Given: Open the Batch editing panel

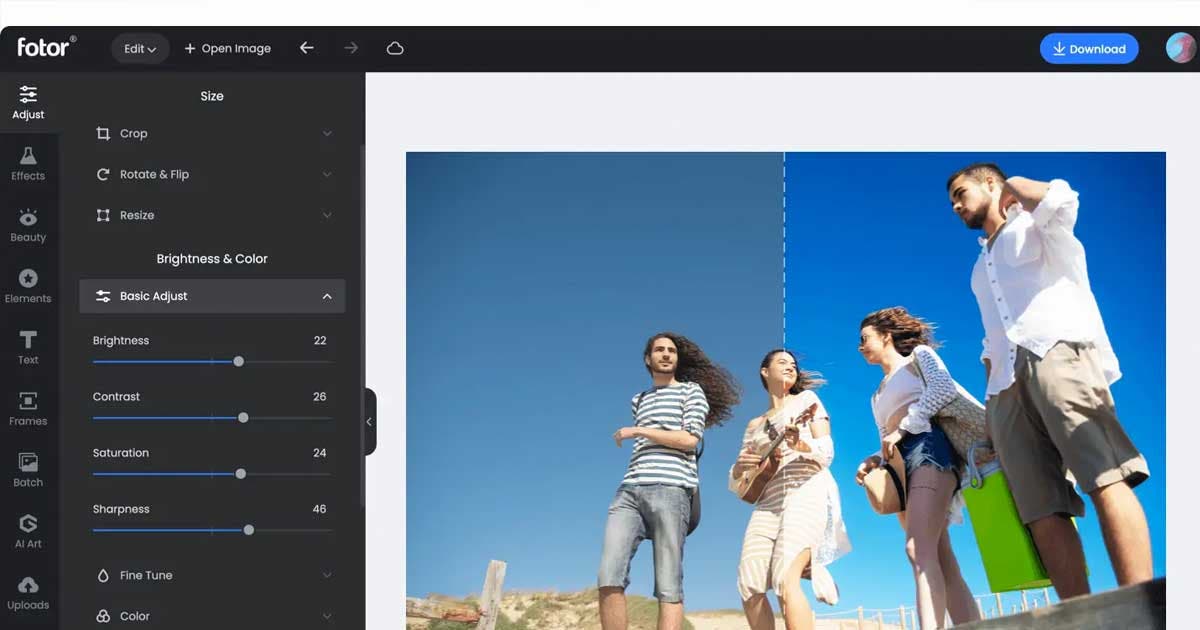Looking at the screenshot, I should pyautogui.click(x=28, y=470).
